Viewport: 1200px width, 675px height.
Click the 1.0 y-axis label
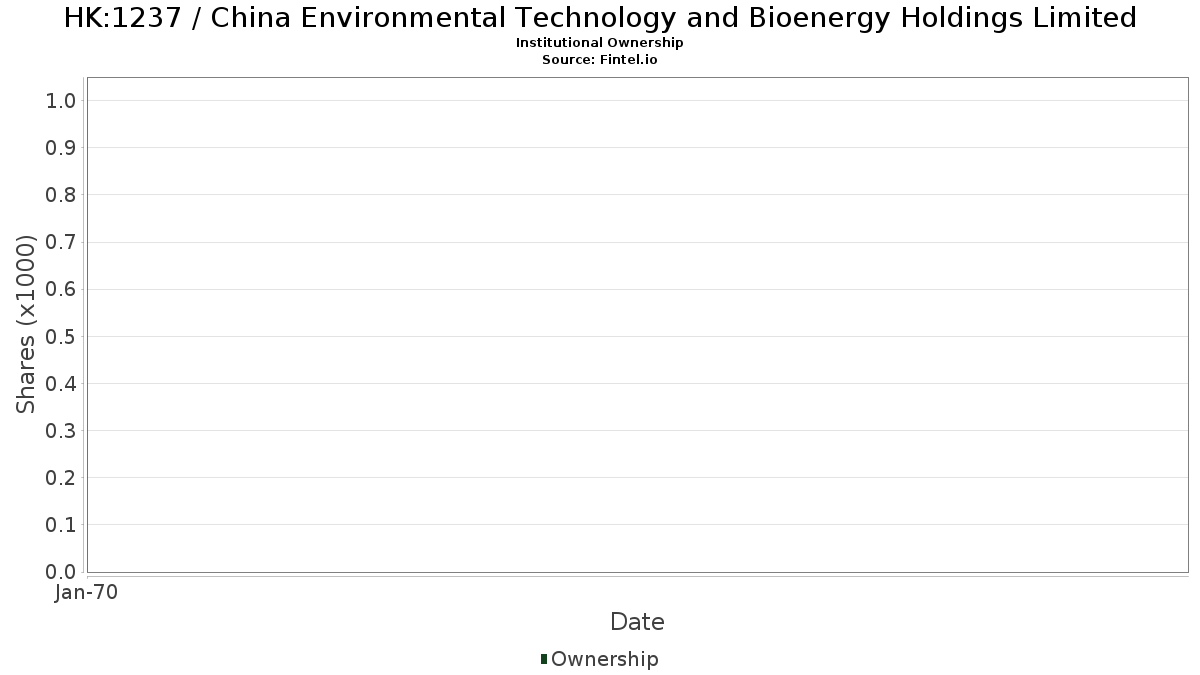61,100
